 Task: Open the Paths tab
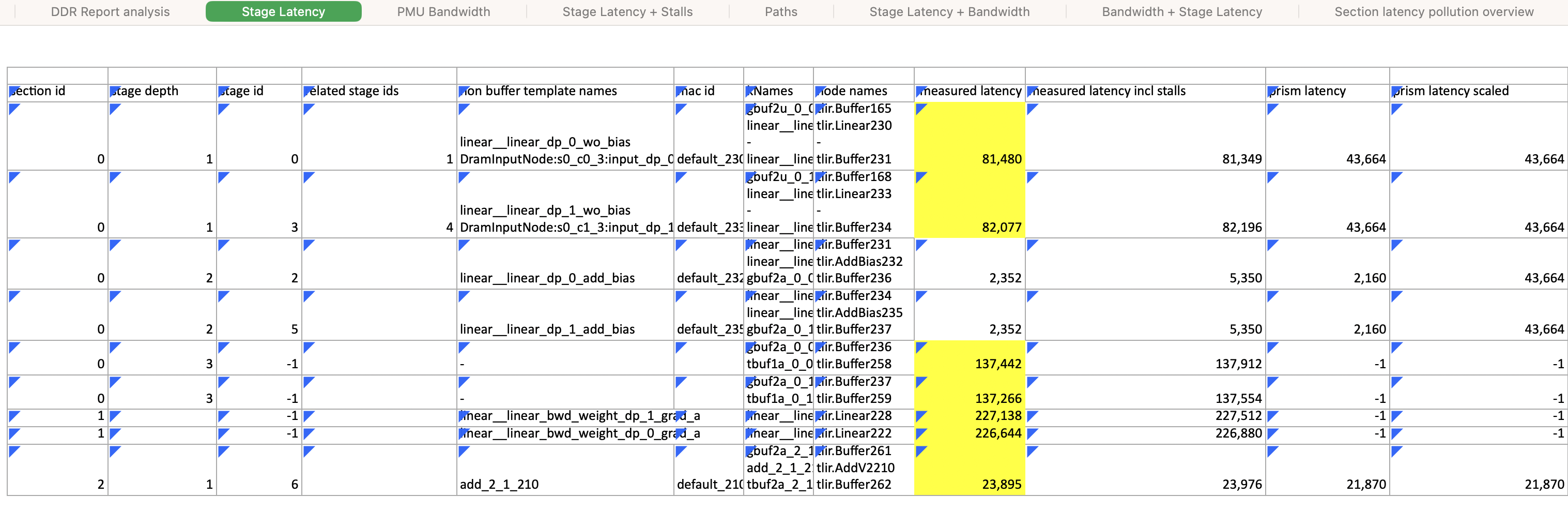tap(781, 11)
